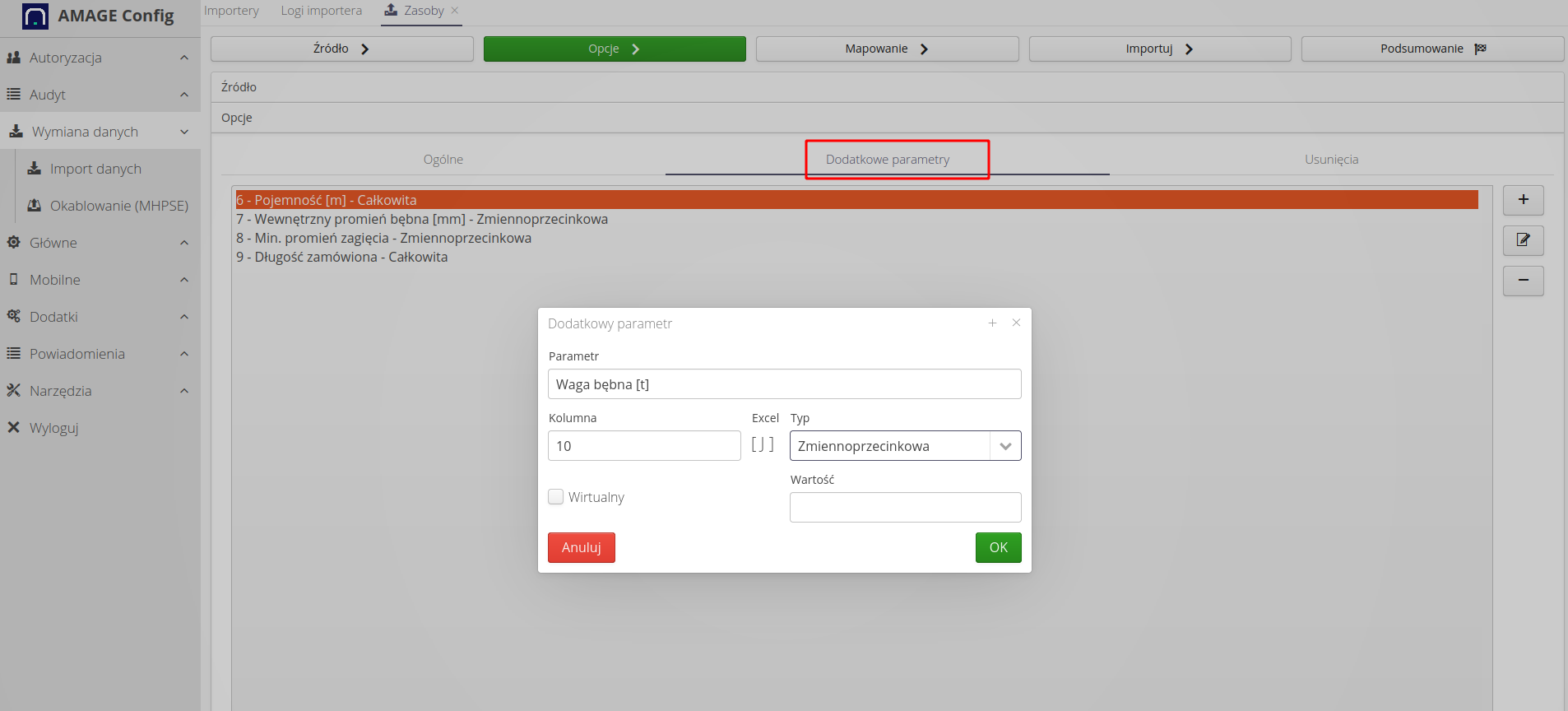Screen dimensions: 1568x711
Task: Click the edit parameter pencil icon
Action: (x=1523, y=240)
